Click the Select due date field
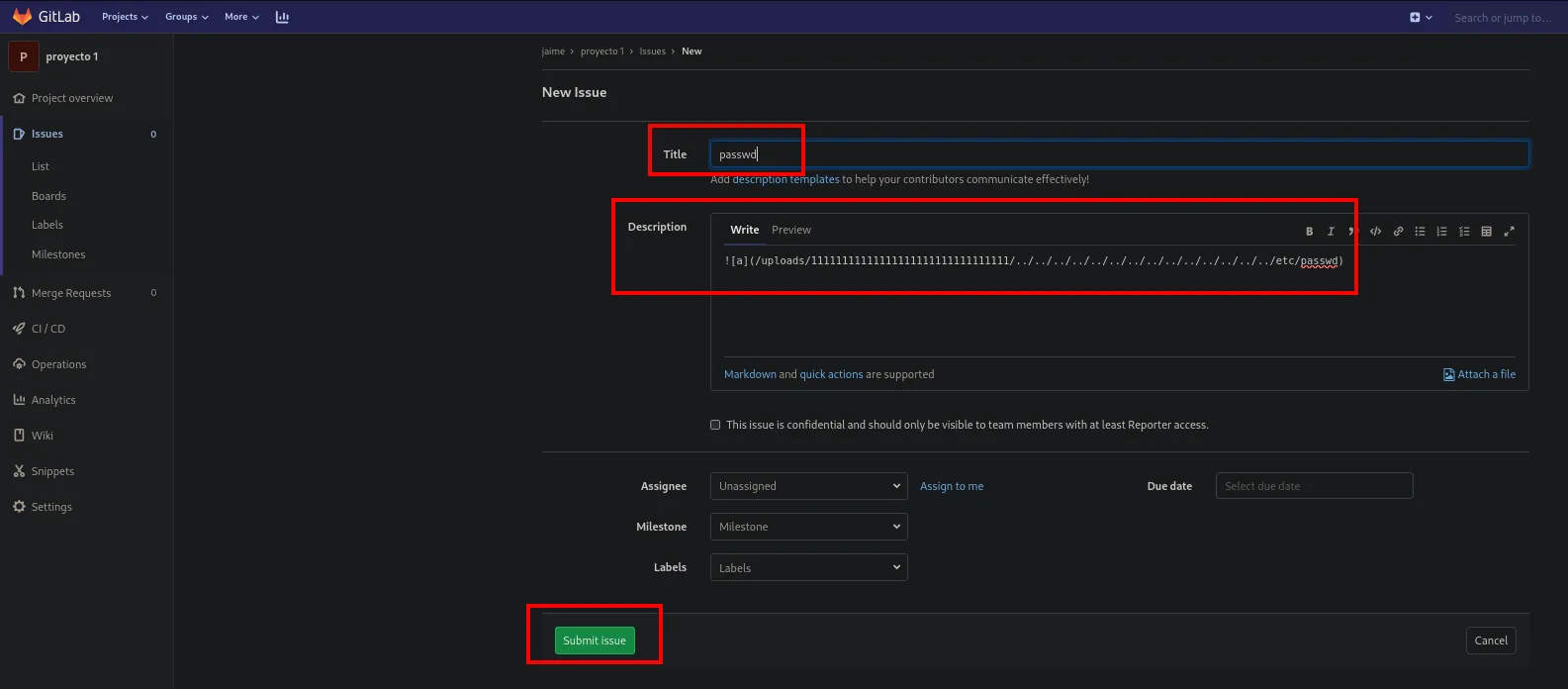The height and width of the screenshot is (689, 1568). click(1314, 486)
